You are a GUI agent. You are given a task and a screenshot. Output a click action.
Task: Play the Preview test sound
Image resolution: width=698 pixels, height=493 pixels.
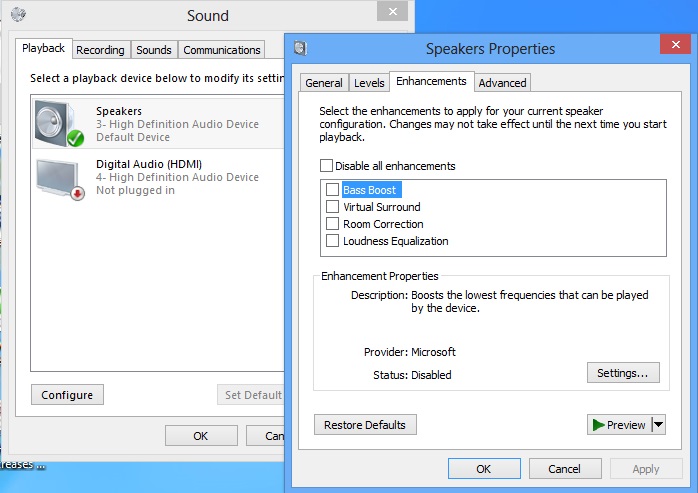coord(619,425)
